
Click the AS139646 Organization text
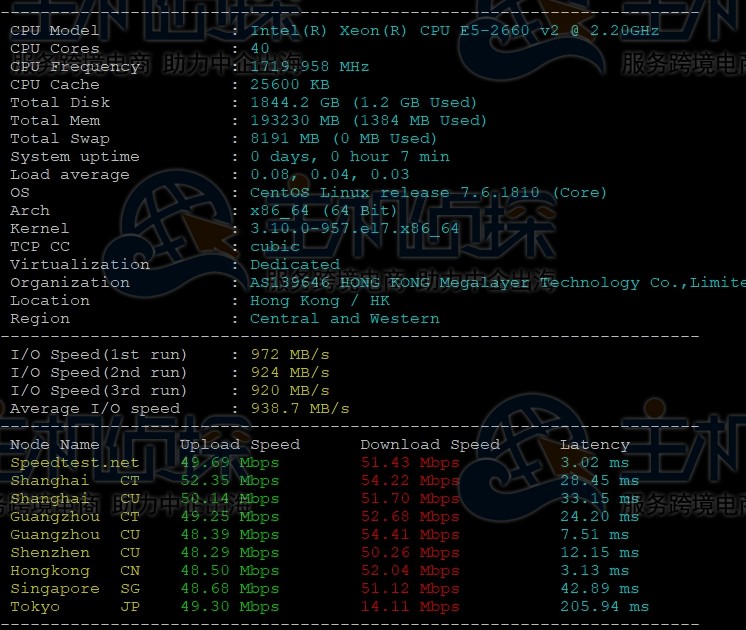point(498,283)
